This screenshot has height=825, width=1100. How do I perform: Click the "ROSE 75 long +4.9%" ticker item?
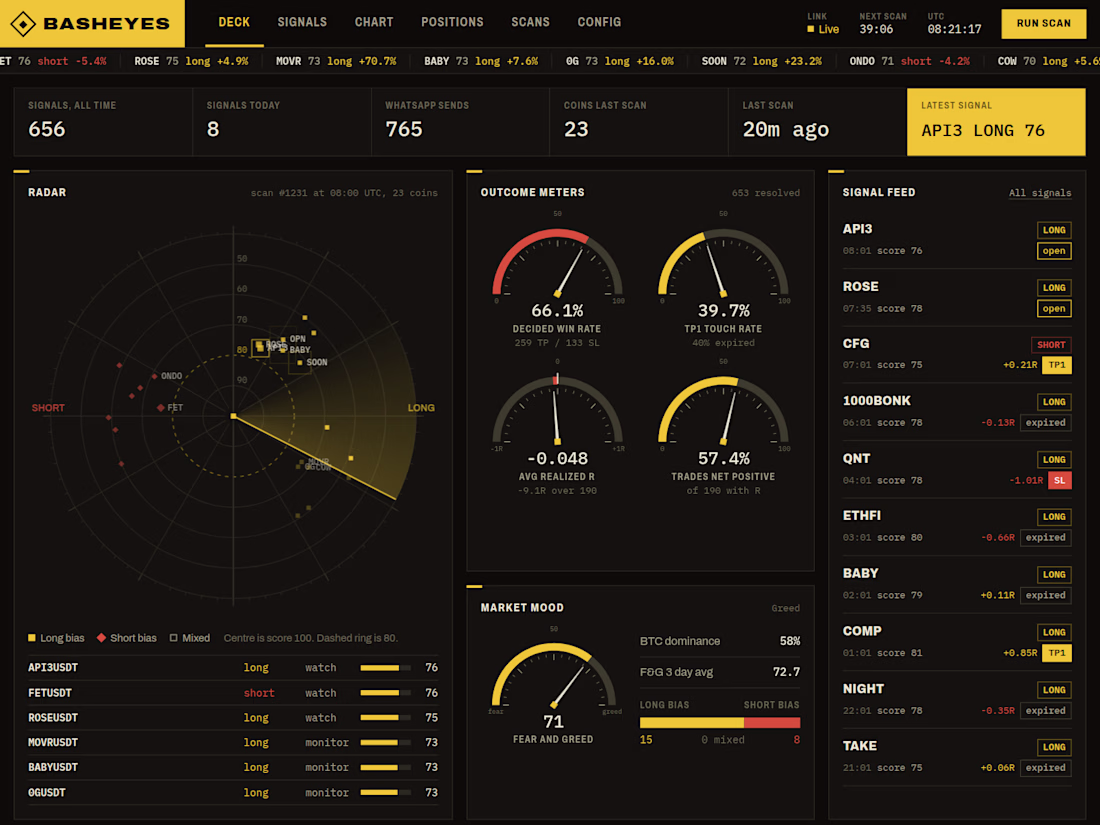point(192,61)
